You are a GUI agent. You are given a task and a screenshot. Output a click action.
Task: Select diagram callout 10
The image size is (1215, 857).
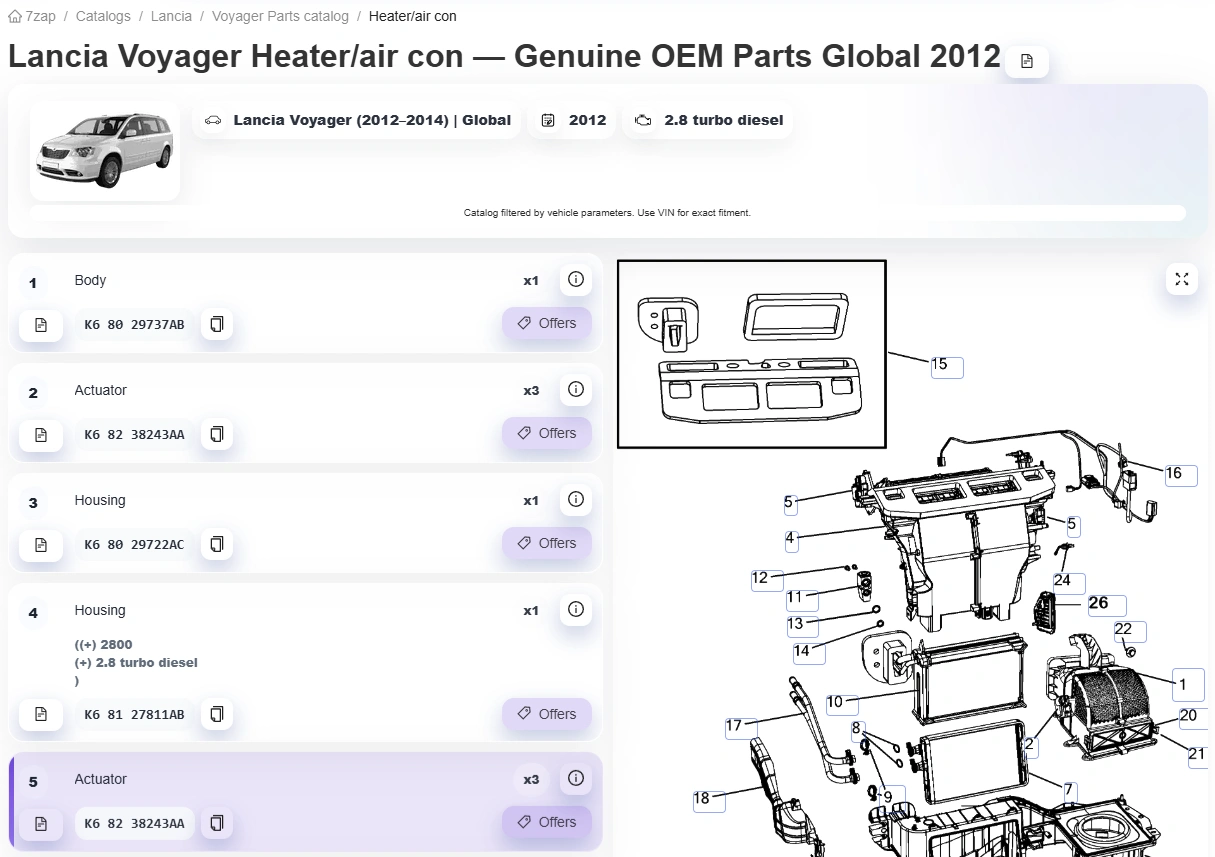pos(842,704)
